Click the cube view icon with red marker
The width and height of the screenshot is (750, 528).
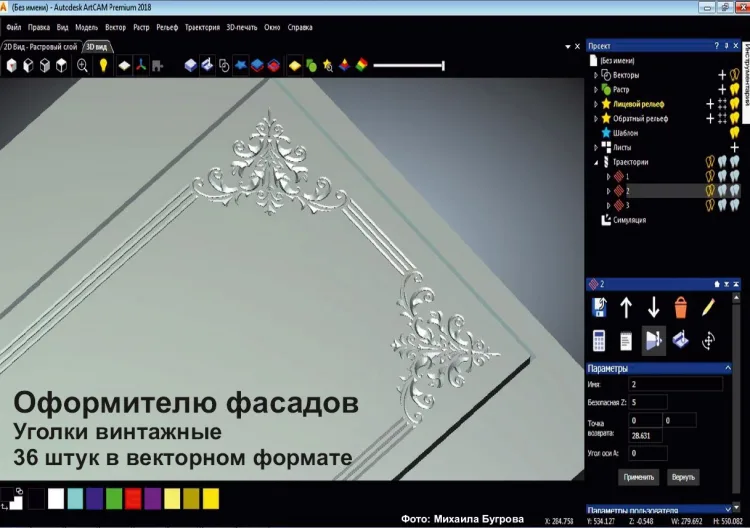[x=11, y=66]
